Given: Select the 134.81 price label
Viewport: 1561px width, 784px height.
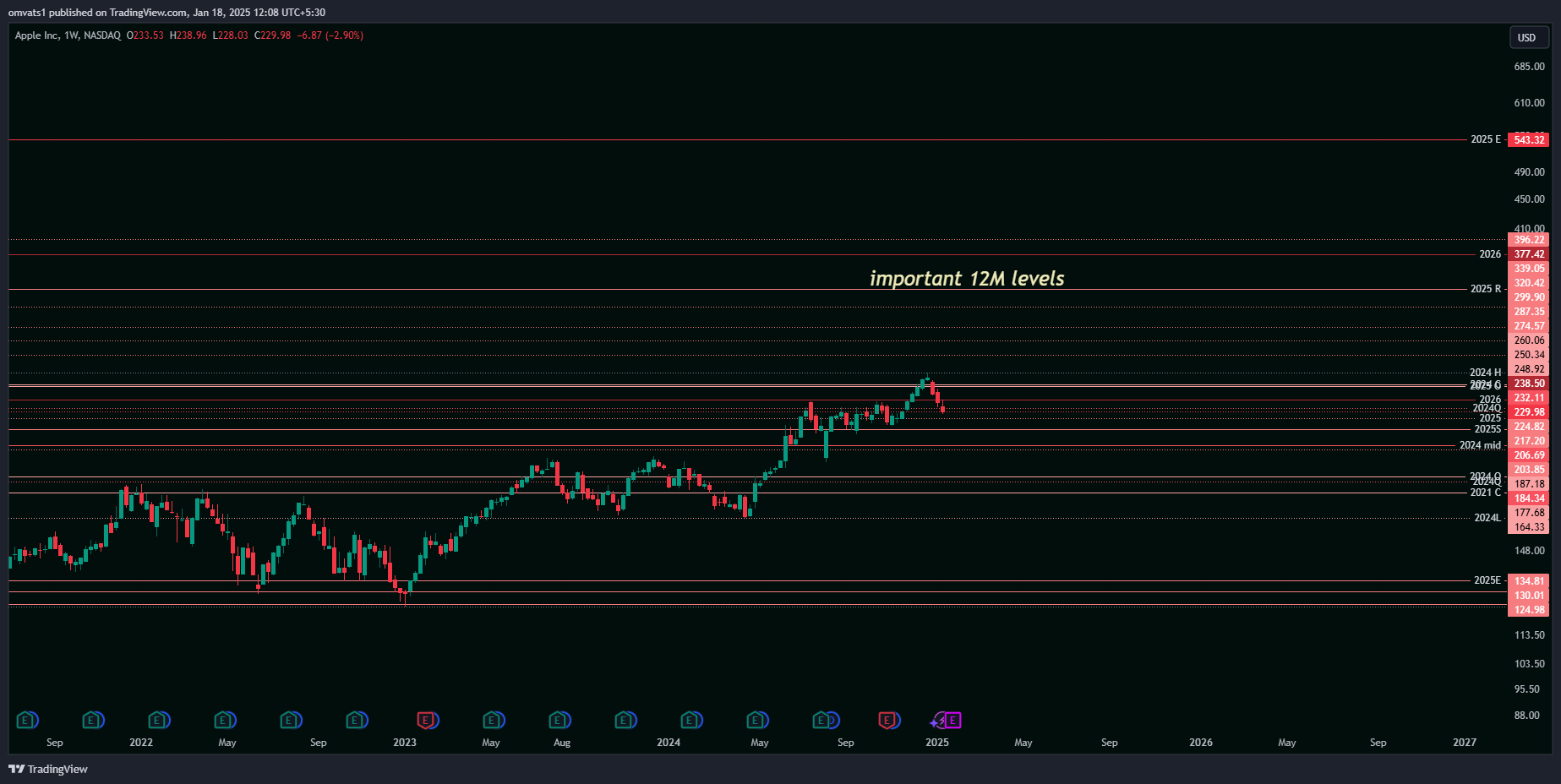Looking at the screenshot, I should click(1528, 581).
